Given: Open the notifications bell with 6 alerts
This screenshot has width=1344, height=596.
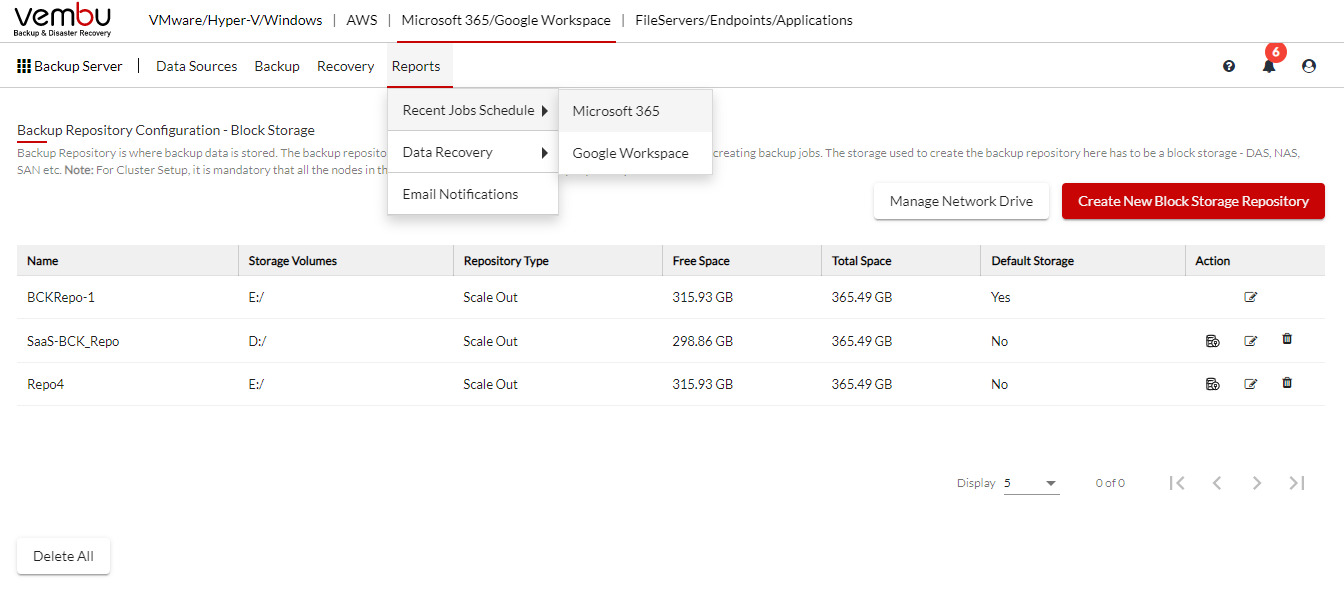Looking at the screenshot, I should click(1269, 66).
